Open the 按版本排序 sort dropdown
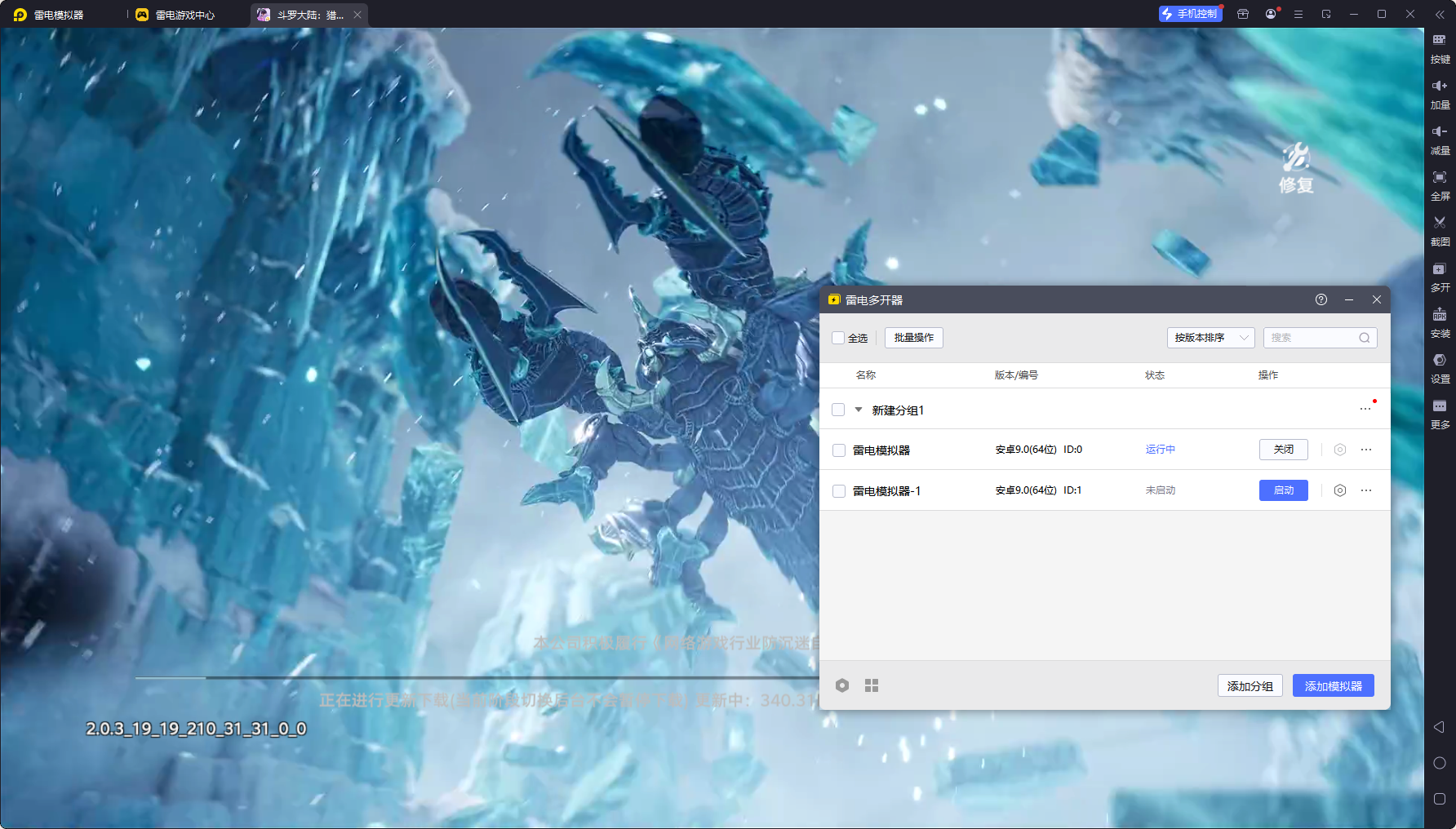The width and height of the screenshot is (1456, 829). pos(1210,338)
